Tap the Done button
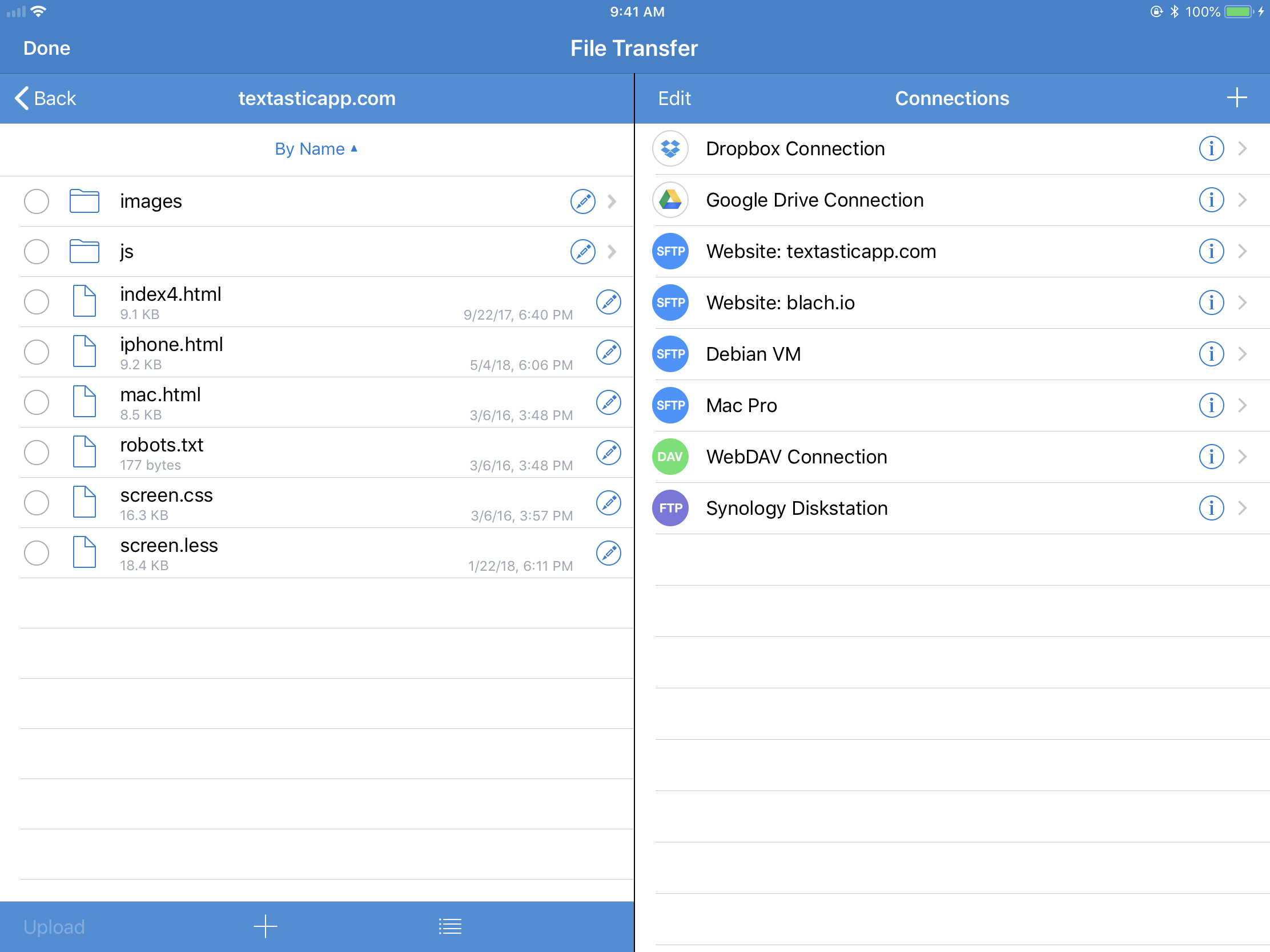 click(46, 48)
